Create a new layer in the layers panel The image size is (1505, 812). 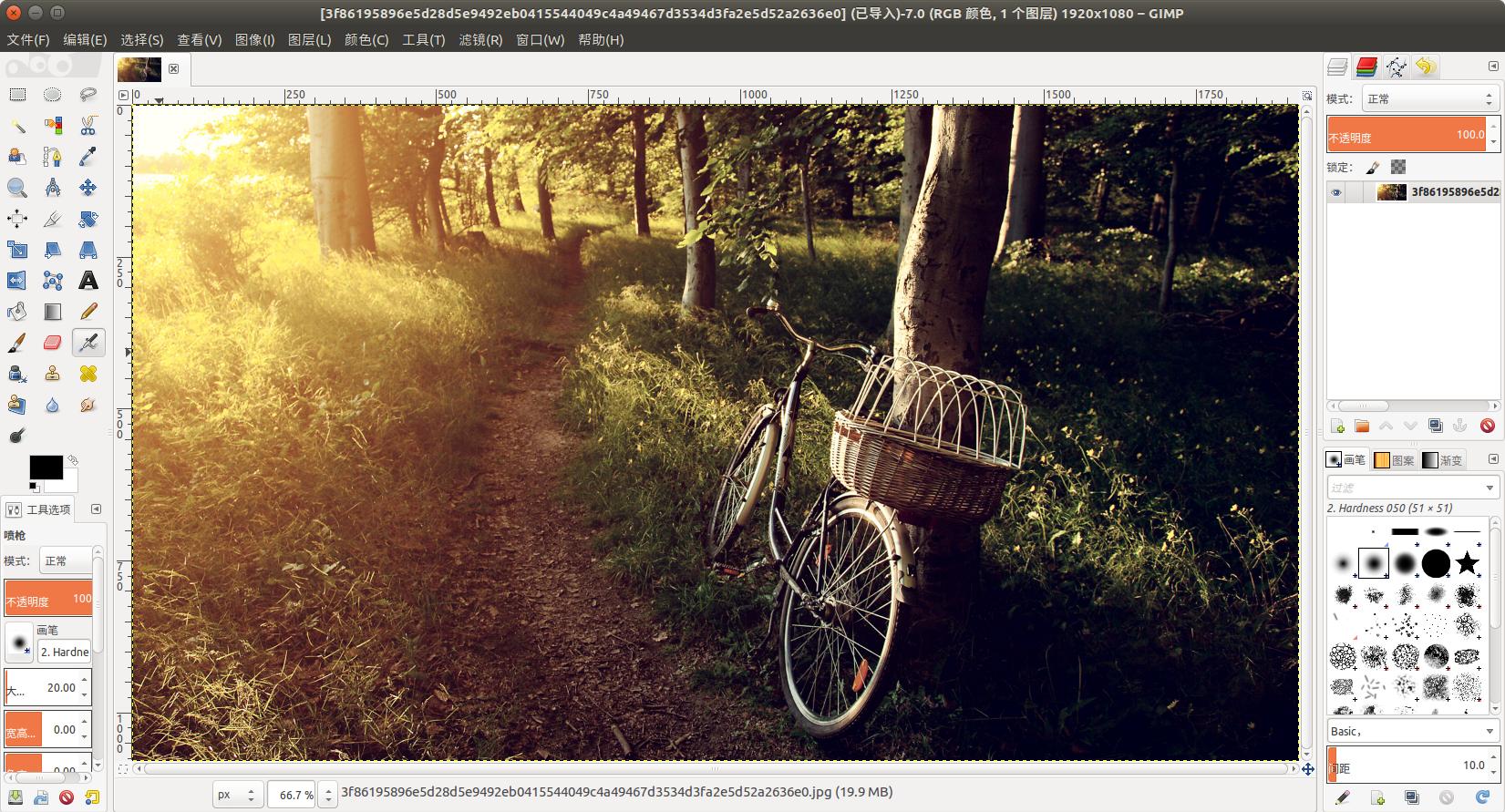coord(1337,426)
